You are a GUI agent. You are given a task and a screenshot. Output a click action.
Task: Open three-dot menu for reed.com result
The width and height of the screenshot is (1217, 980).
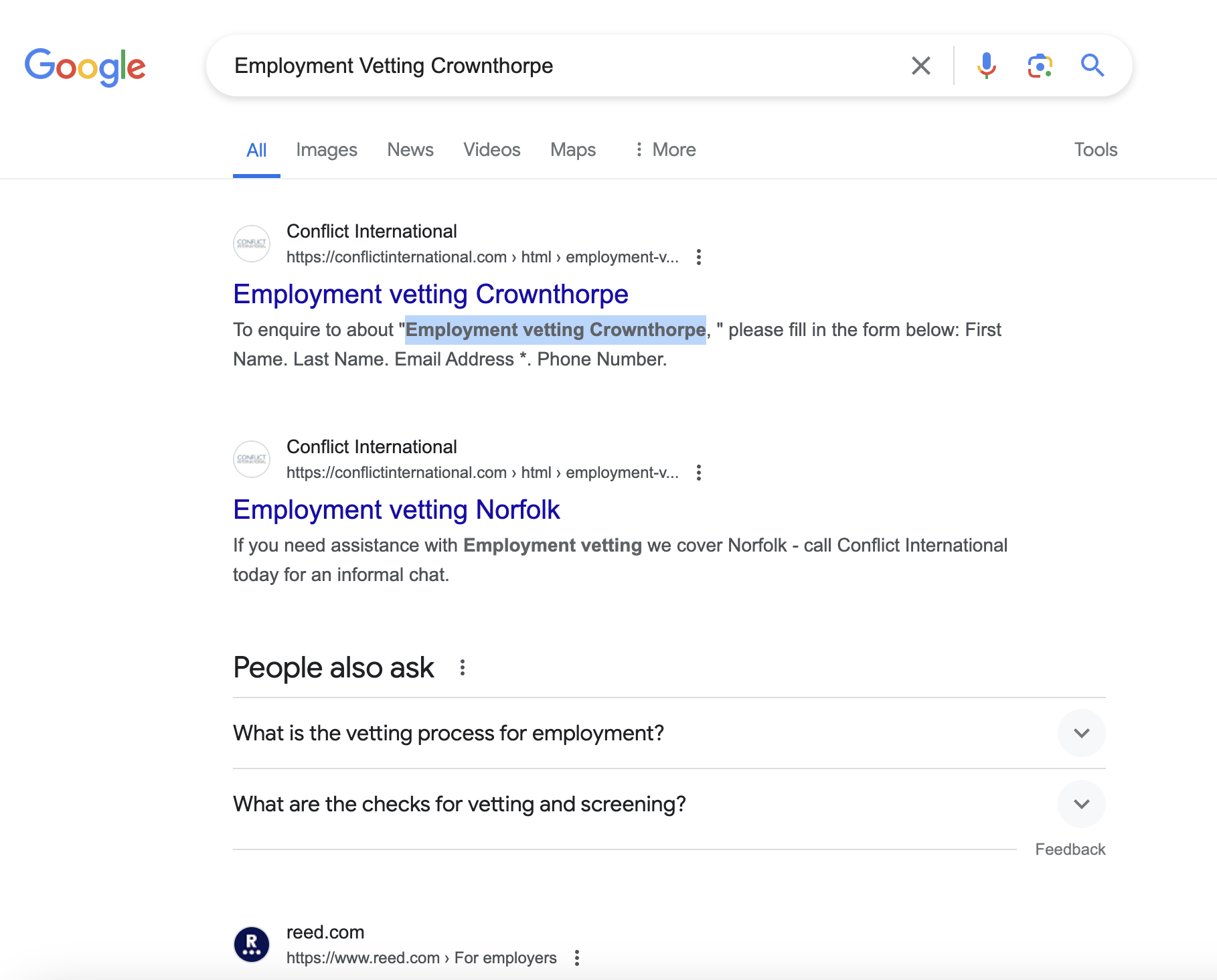click(577, 958)
